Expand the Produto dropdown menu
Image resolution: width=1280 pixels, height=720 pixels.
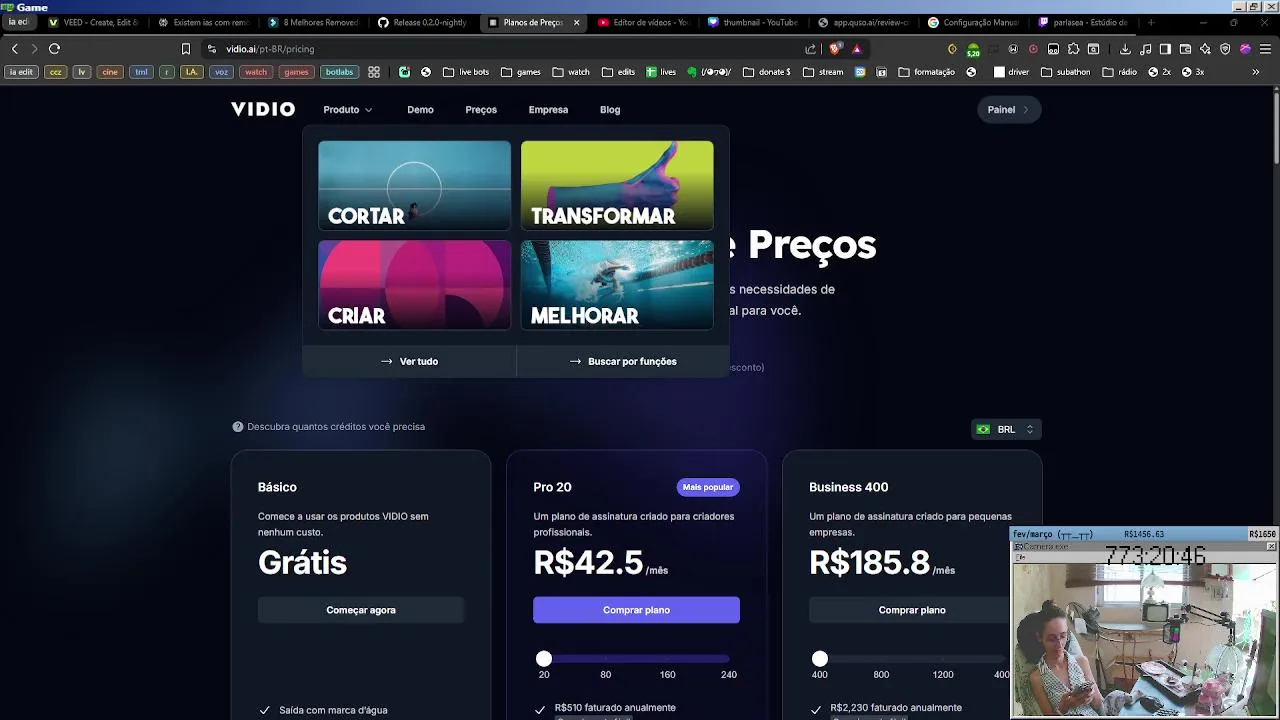(x=347, y=110)
